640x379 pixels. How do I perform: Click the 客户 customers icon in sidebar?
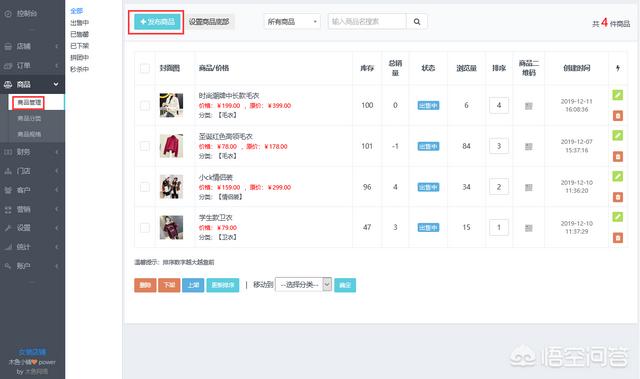(x=8, y=190)
